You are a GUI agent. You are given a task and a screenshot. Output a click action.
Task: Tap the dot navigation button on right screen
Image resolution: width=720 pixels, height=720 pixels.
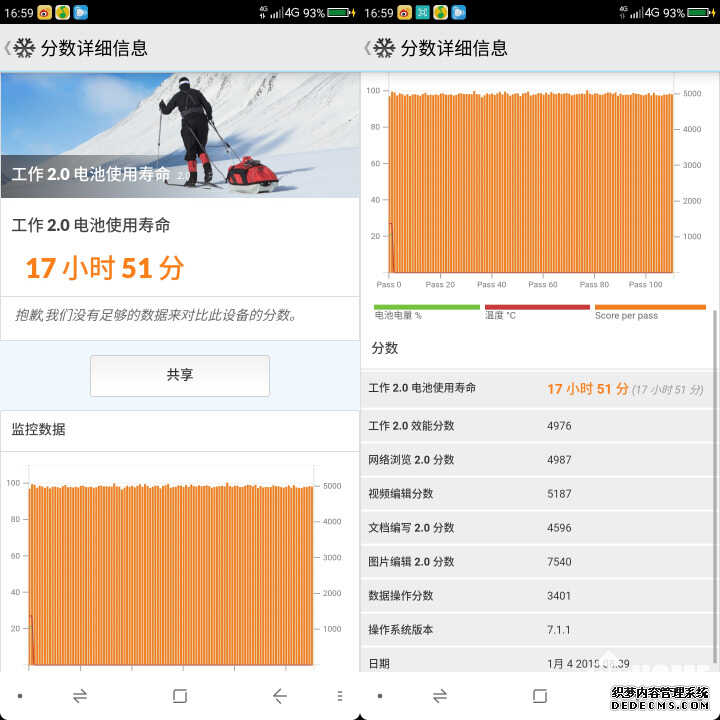tap(380, 696)
